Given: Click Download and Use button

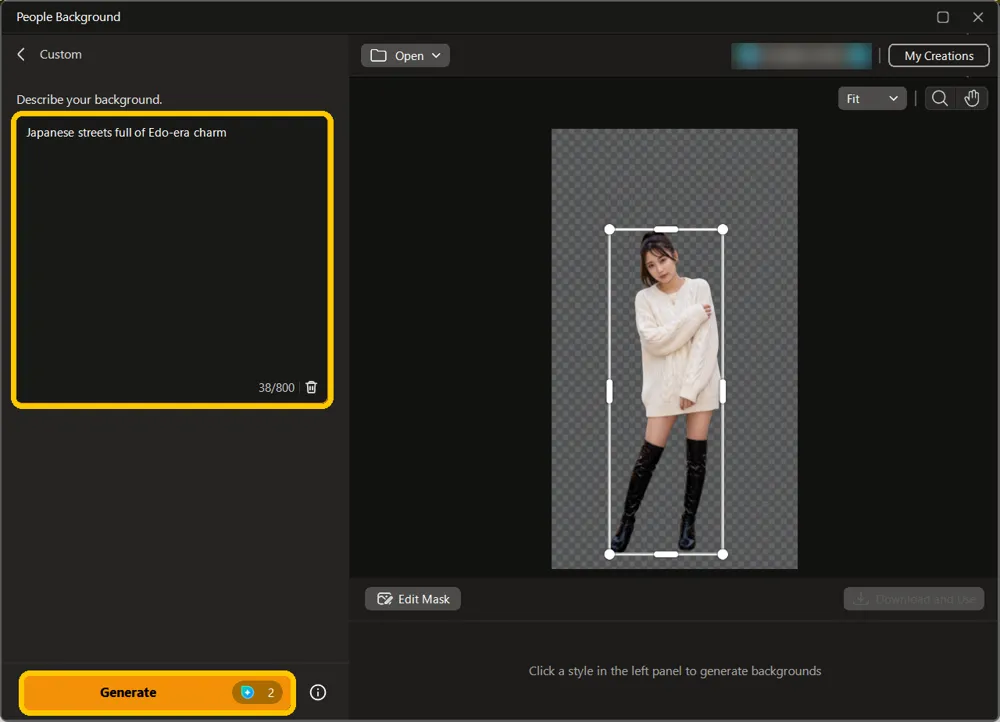Looking at the screenshot, I should pos(913,599).
